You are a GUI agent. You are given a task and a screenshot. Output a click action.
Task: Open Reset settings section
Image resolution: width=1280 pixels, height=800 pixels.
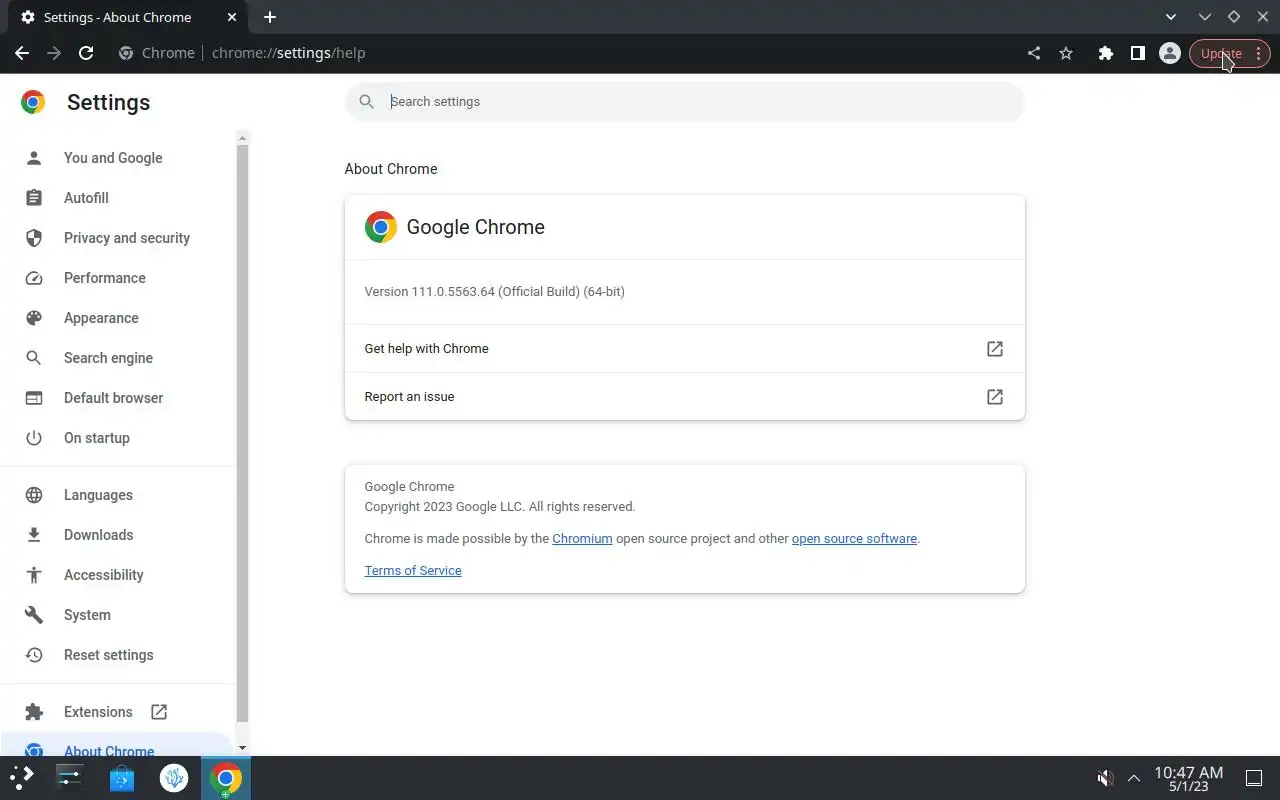[108, 655]
